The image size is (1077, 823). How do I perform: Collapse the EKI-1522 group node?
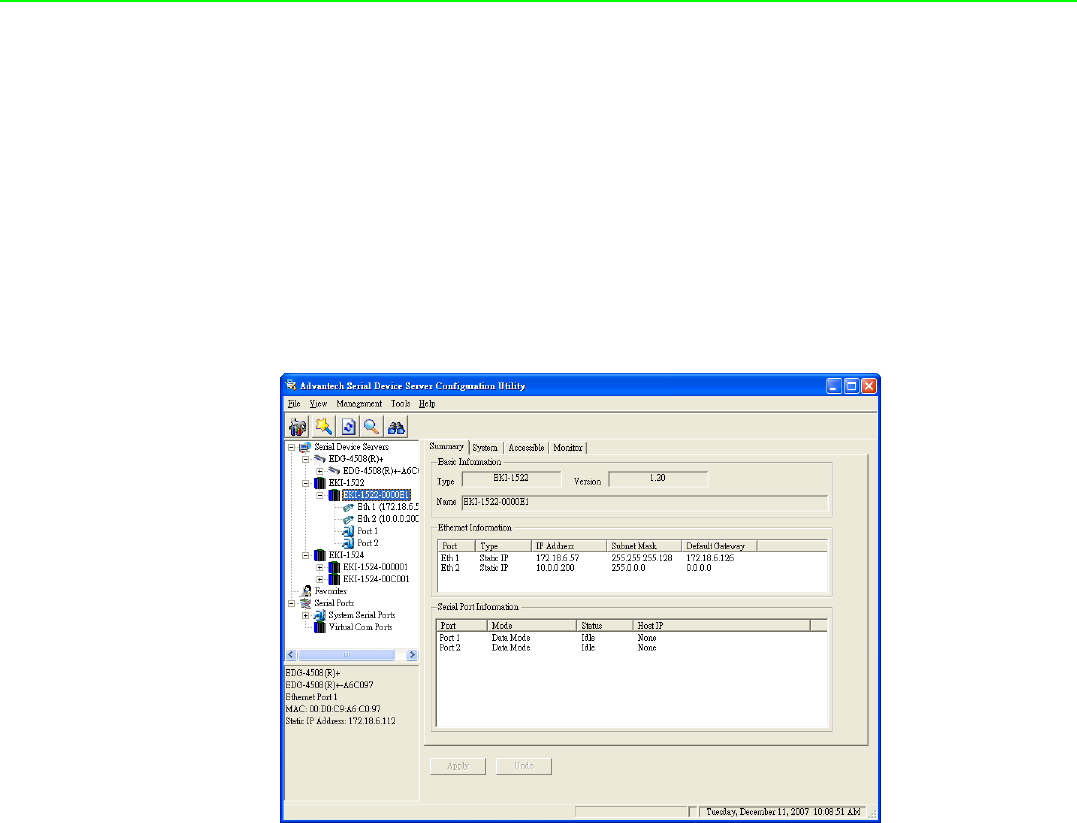306,483
